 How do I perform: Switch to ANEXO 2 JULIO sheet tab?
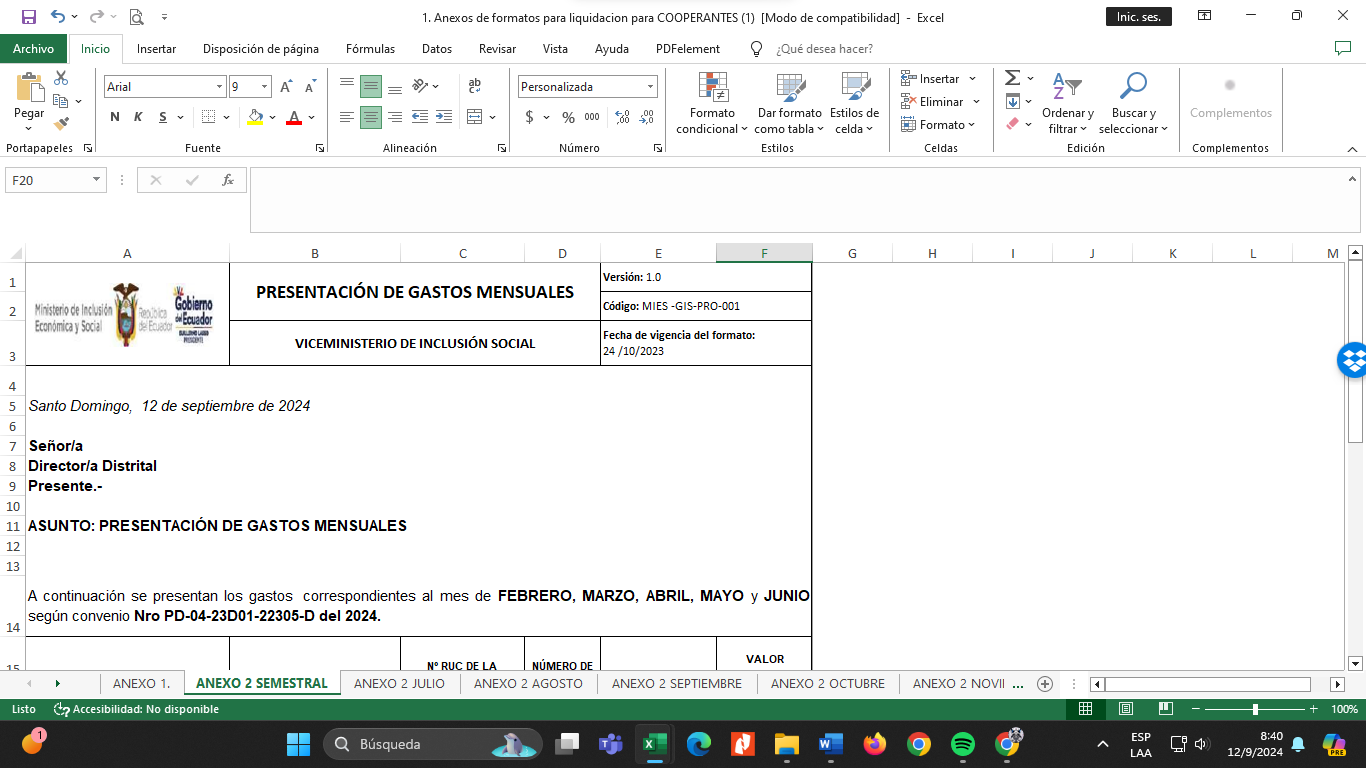click(x=400, y=684)
